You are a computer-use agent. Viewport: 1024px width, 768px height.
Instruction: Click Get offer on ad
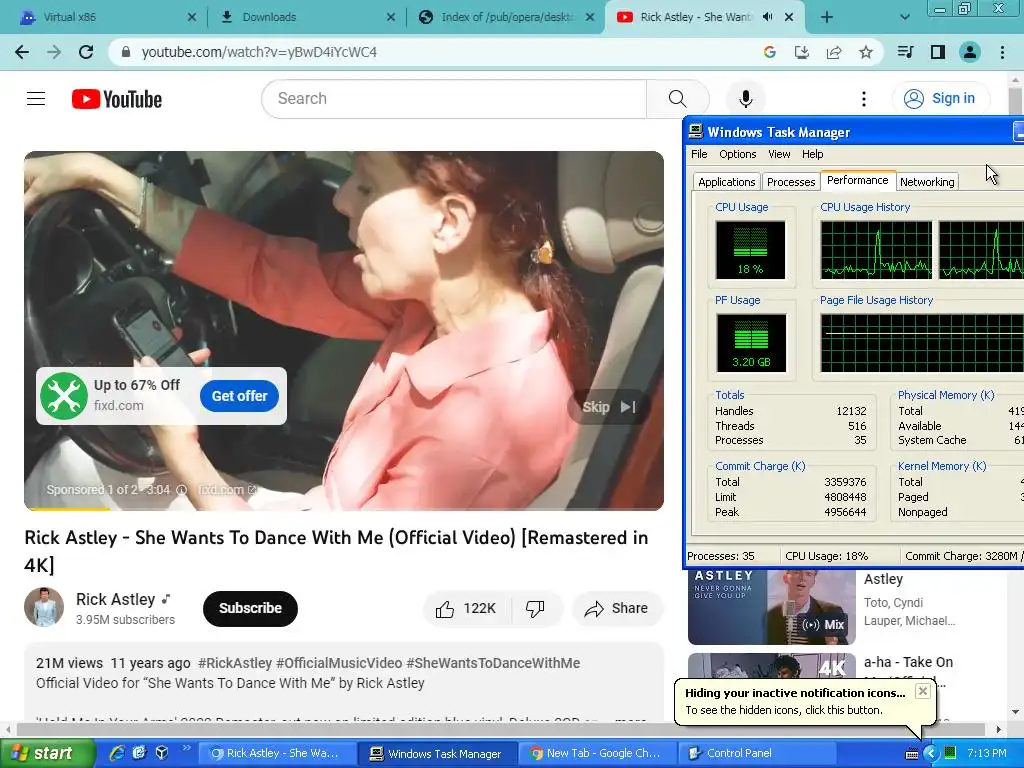pos(239,396)
